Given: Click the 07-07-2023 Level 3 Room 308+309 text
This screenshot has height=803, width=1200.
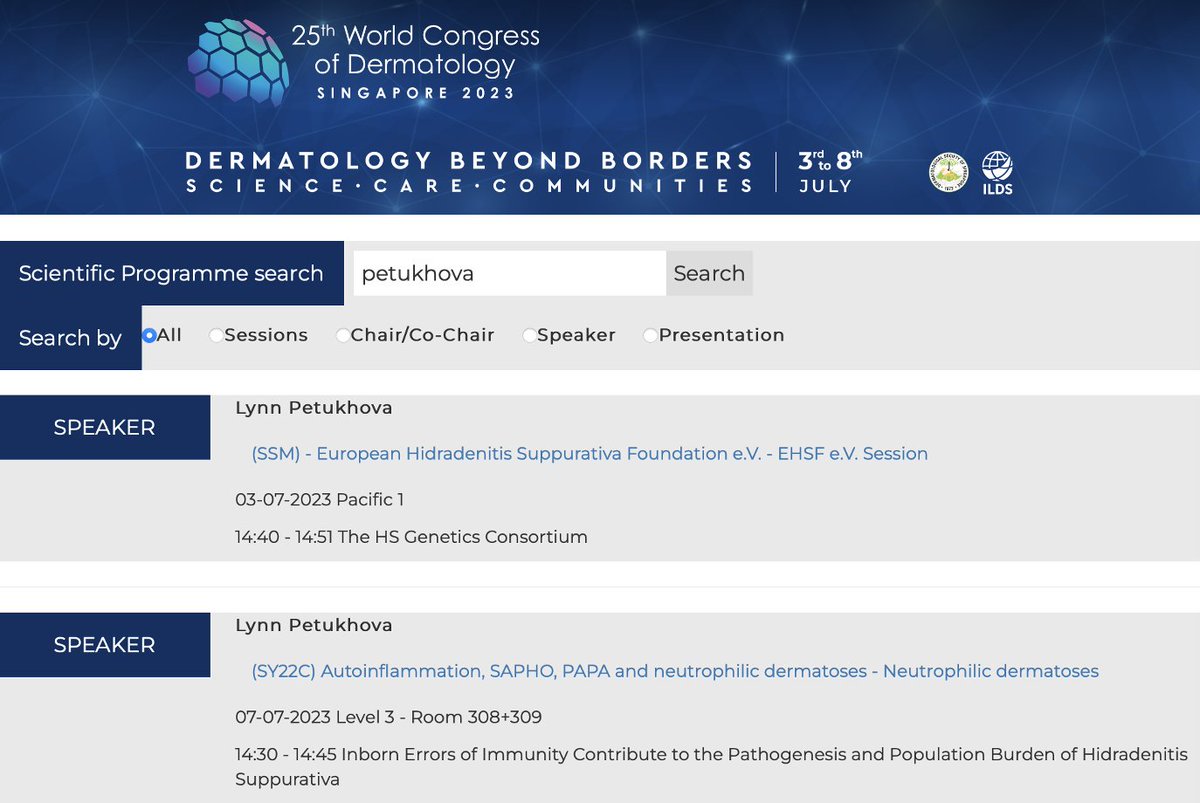Looking at the screenshot, I should 389,717.
